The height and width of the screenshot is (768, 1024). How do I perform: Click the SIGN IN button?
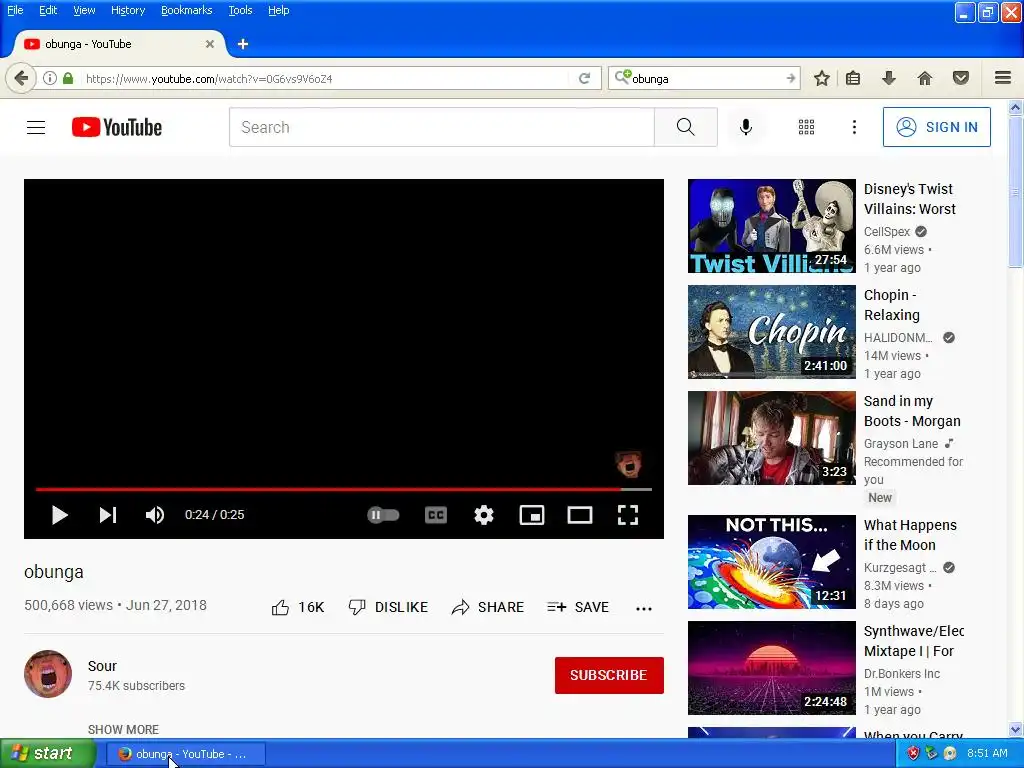click(936, 127)
